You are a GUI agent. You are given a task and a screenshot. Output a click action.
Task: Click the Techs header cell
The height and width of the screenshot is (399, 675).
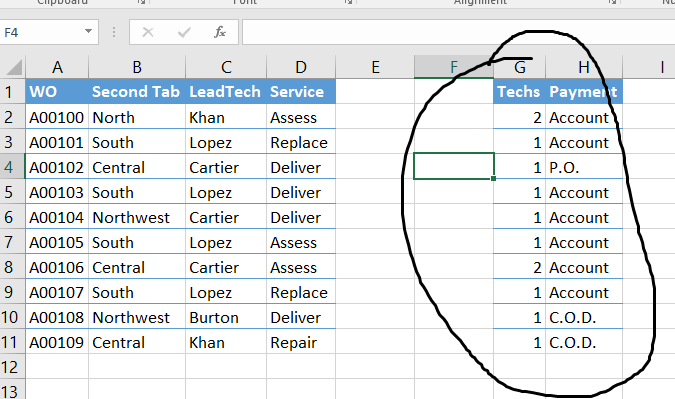519,92
